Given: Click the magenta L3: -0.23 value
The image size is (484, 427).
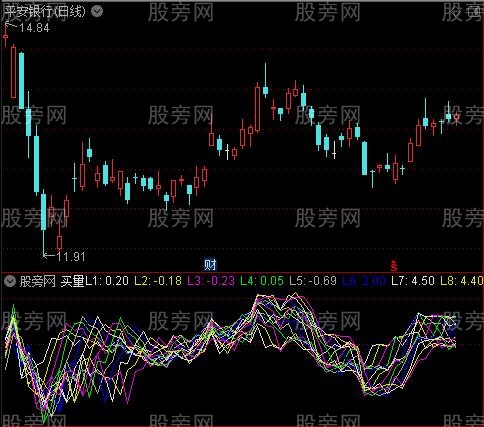Looking at the screenshot, I should 211,281.
